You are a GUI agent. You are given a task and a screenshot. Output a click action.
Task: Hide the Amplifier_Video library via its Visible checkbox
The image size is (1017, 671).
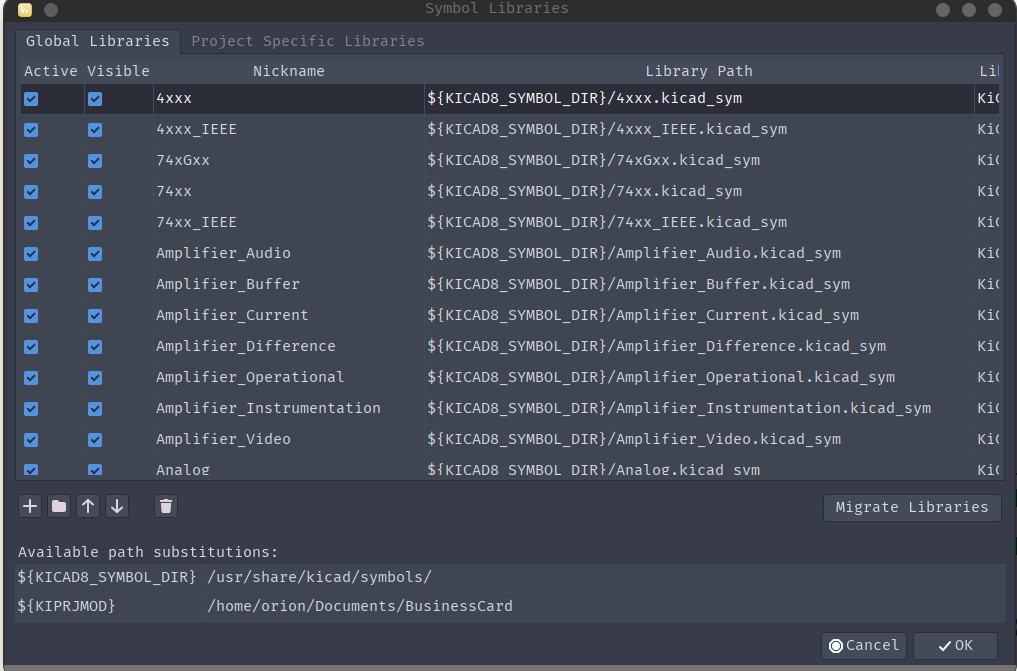click(x=94, y=438)
